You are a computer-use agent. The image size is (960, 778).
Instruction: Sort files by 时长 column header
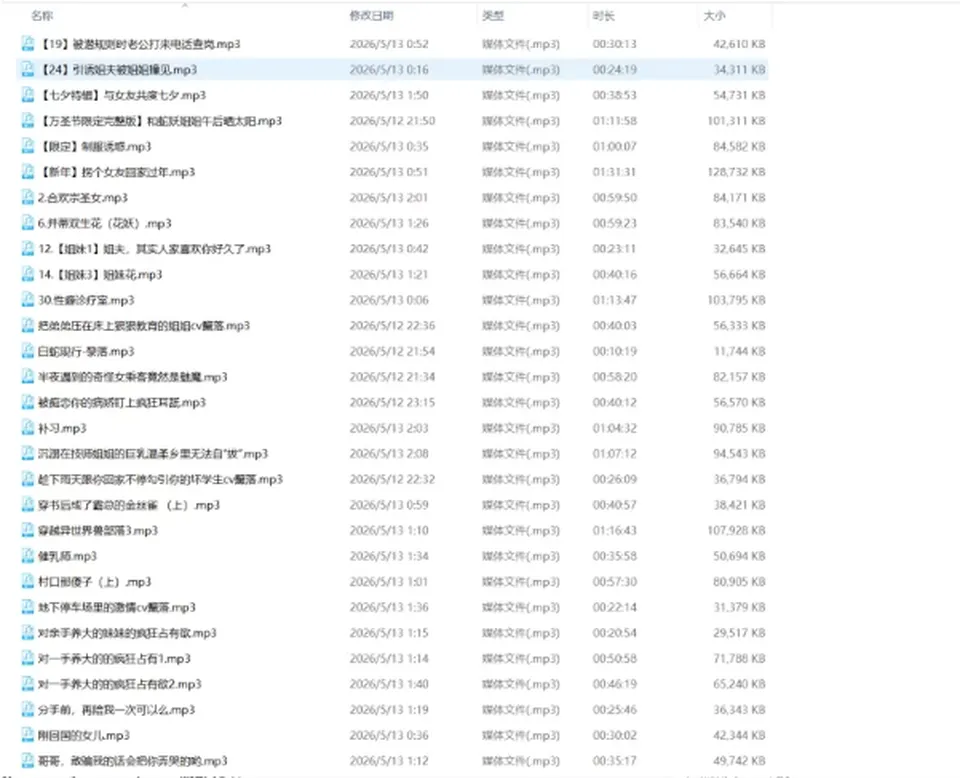coord(603,16)
